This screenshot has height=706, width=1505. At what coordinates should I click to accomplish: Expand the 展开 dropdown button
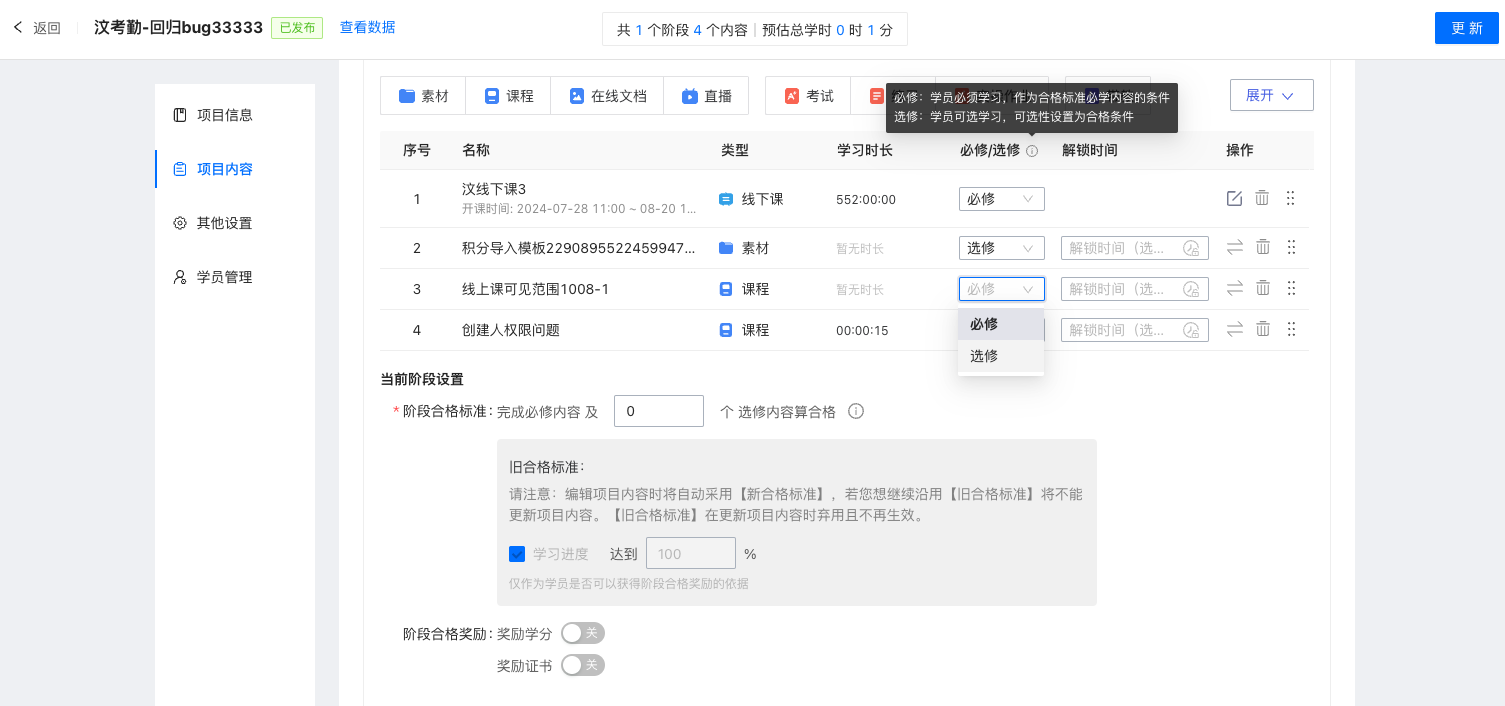(x=1271, y=95)
